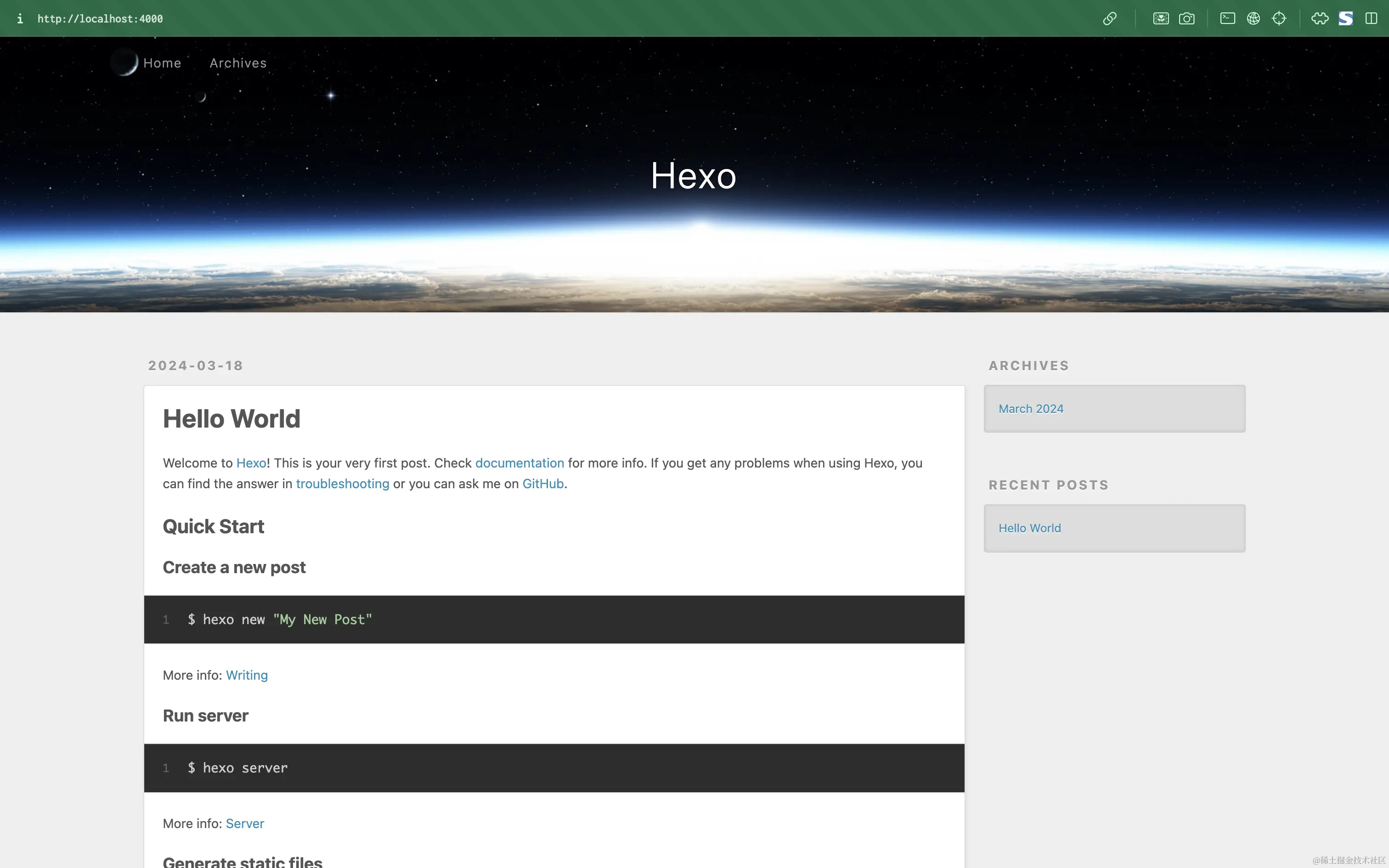
Task: Open the Hello World post title
Action: [x=231, y=418]
